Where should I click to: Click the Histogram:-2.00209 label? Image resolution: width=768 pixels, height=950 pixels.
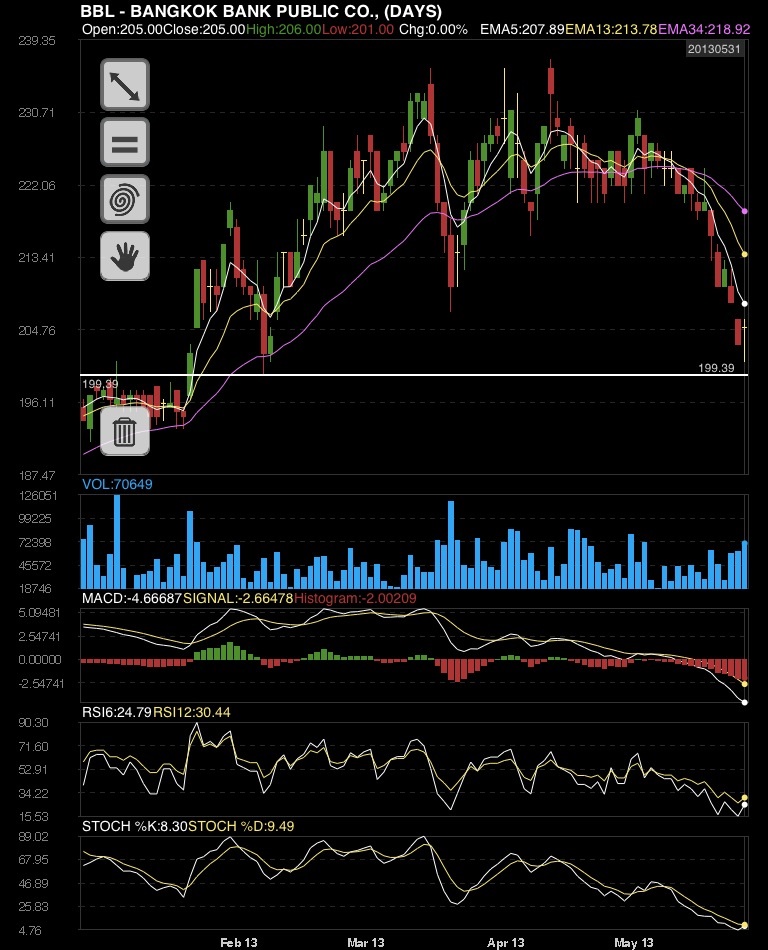click(355, 598)
